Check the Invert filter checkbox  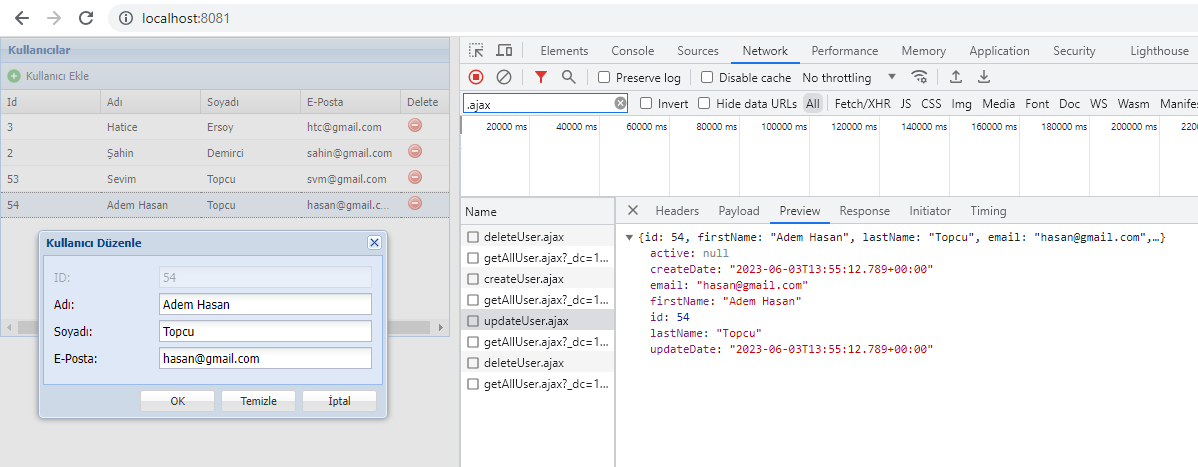[646, 103]
